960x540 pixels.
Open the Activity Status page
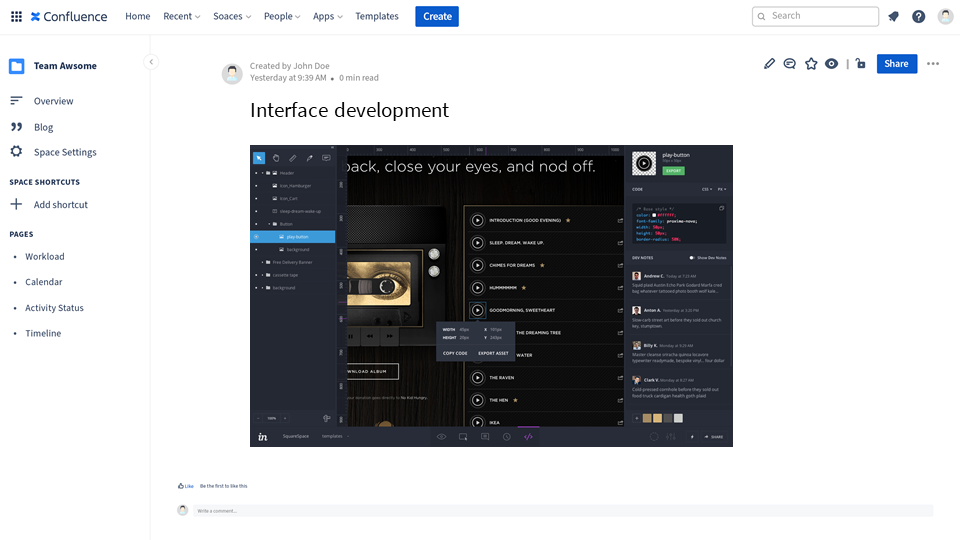[54, 308]
